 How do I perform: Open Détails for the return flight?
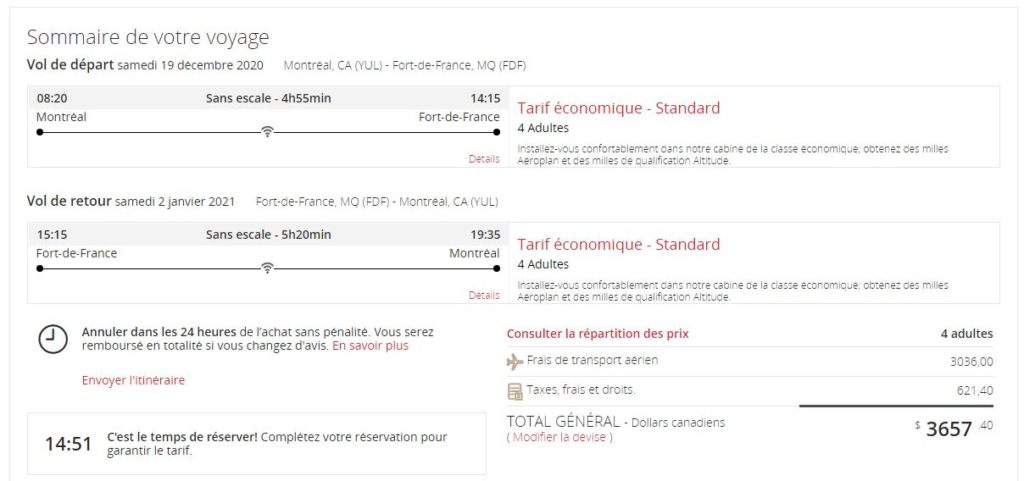pos(483,295)
